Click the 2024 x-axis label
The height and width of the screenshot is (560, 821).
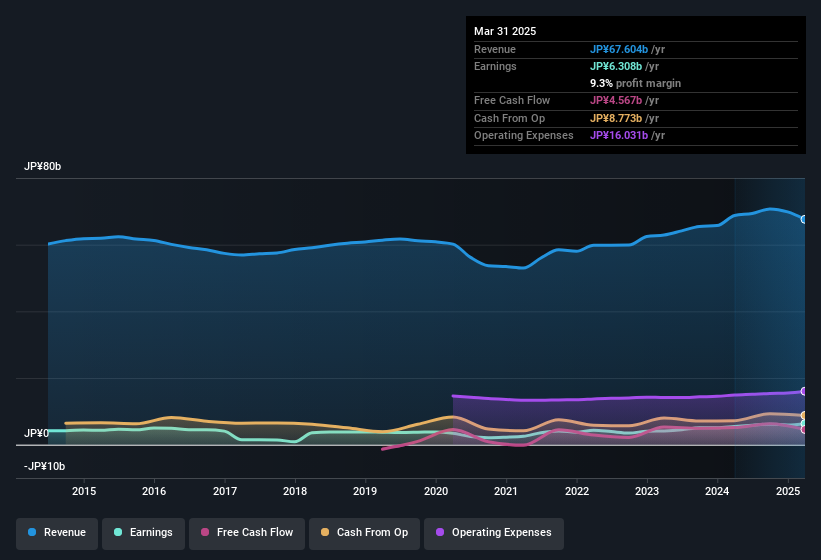pyautogui.click(x=717, y=491)
